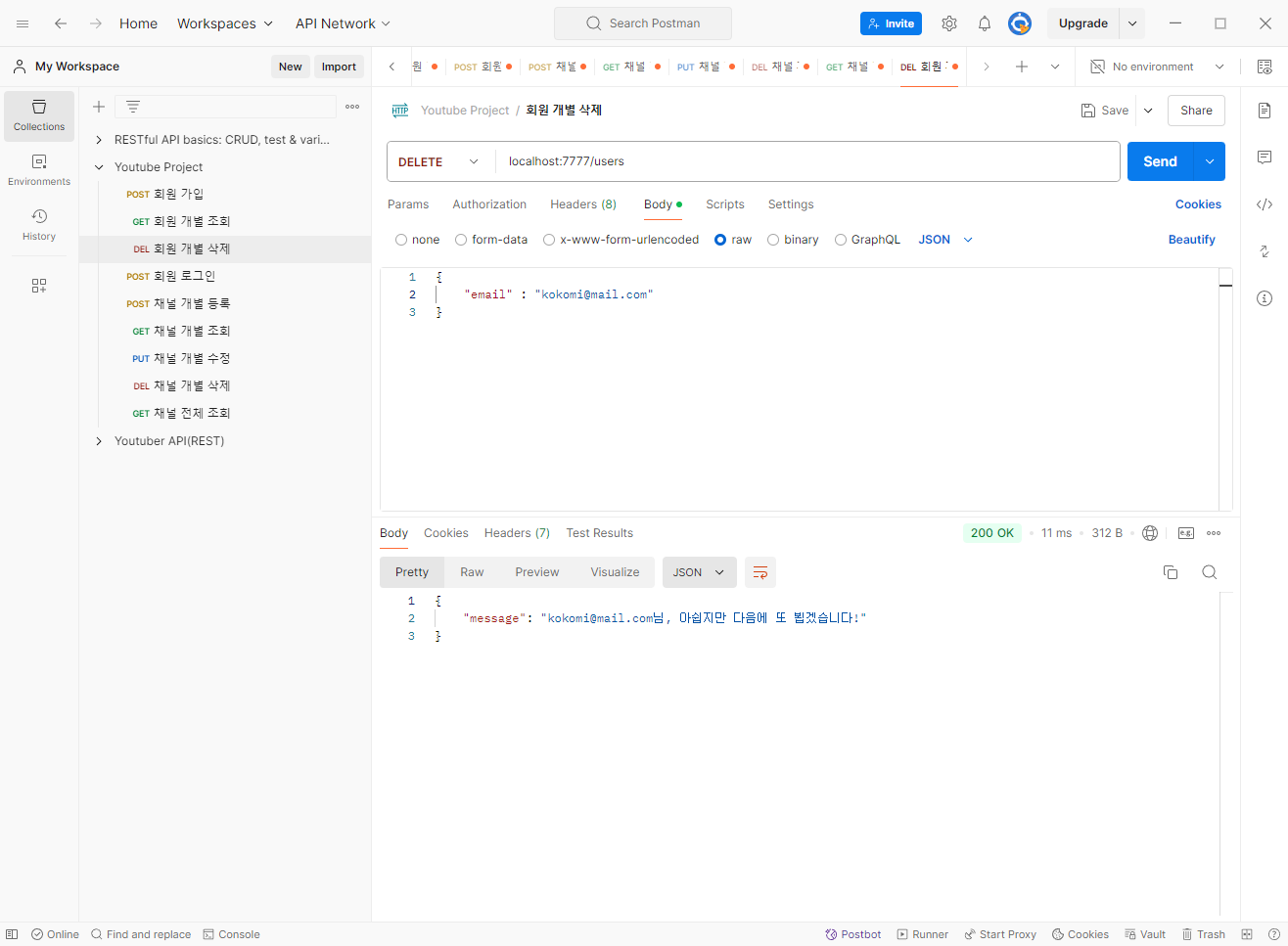Open the user avatar menu
The width and height of the screenshot is (1288, 946).
point(1020,23)
